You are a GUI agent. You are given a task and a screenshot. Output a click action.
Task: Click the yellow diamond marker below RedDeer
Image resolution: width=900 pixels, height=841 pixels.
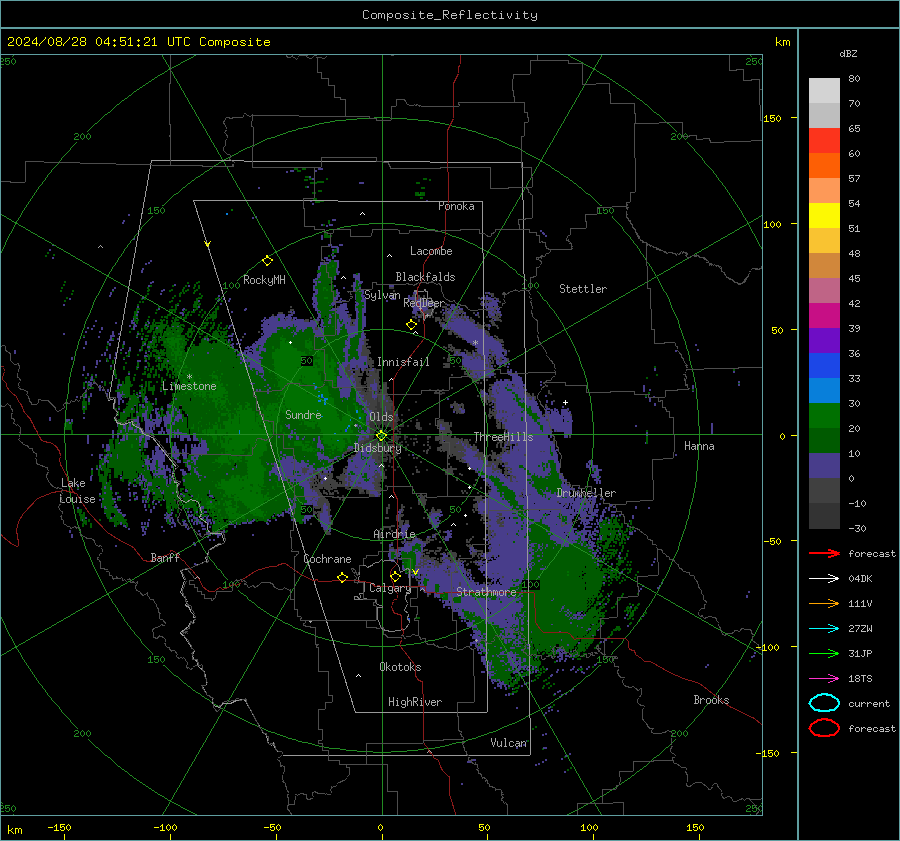[x=411, y=325]
